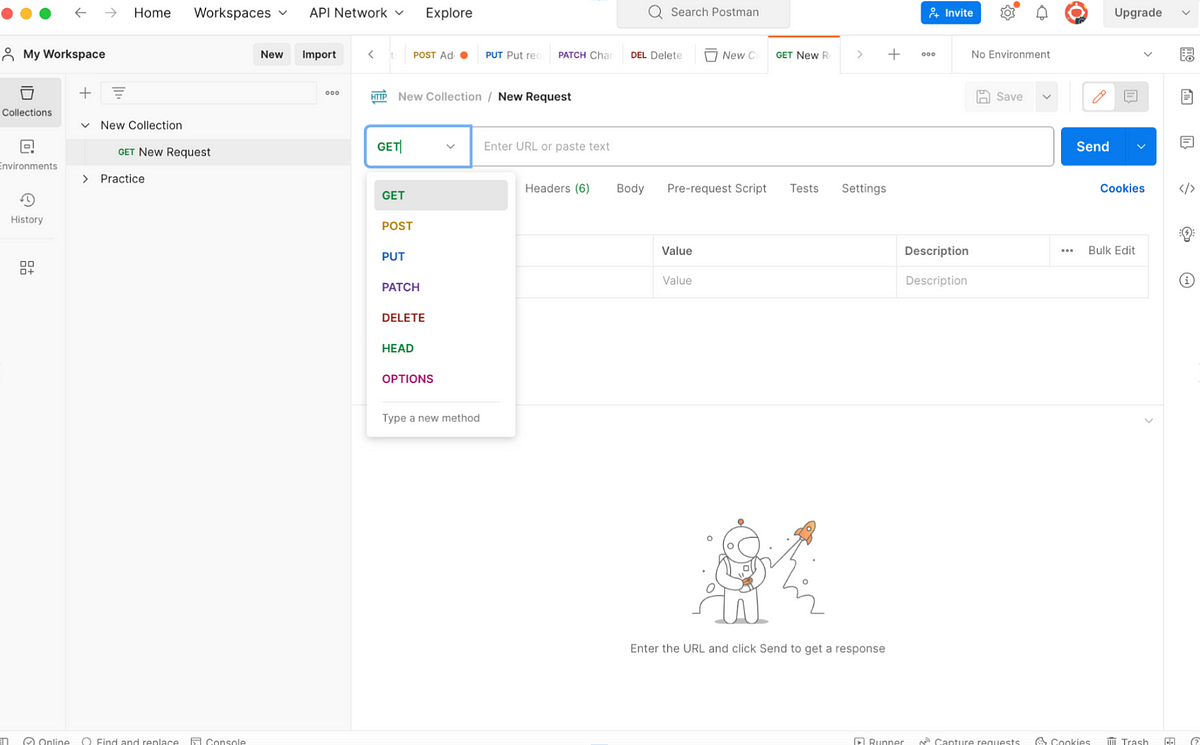Image resolution: width=1200 pixels, height=745 pixels.
Task: Open code snippet icon in right sidebar
Action: coord(1187,188)
